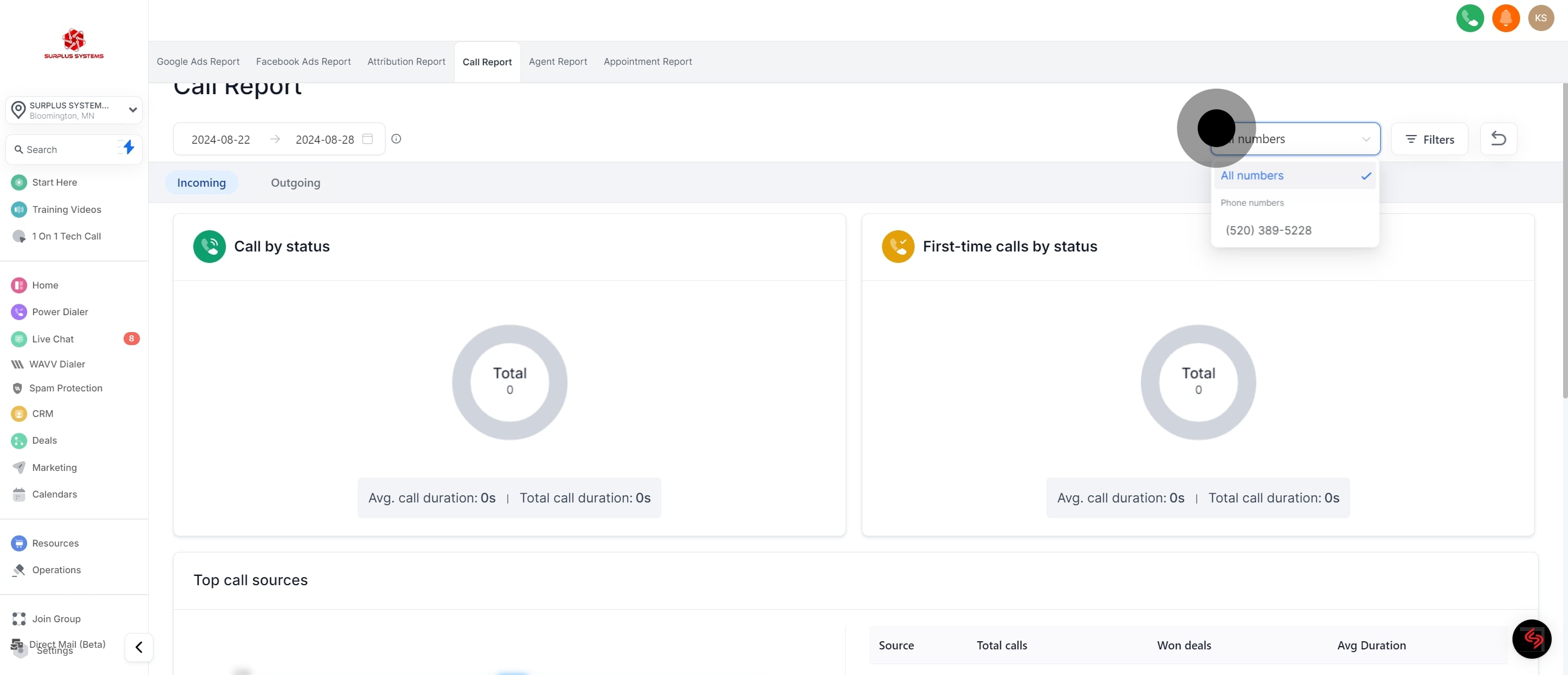The height and width of the screenshot is (675, 1568).
Task: Click the green phone dialer icon
Action: tap(1469, 19)
